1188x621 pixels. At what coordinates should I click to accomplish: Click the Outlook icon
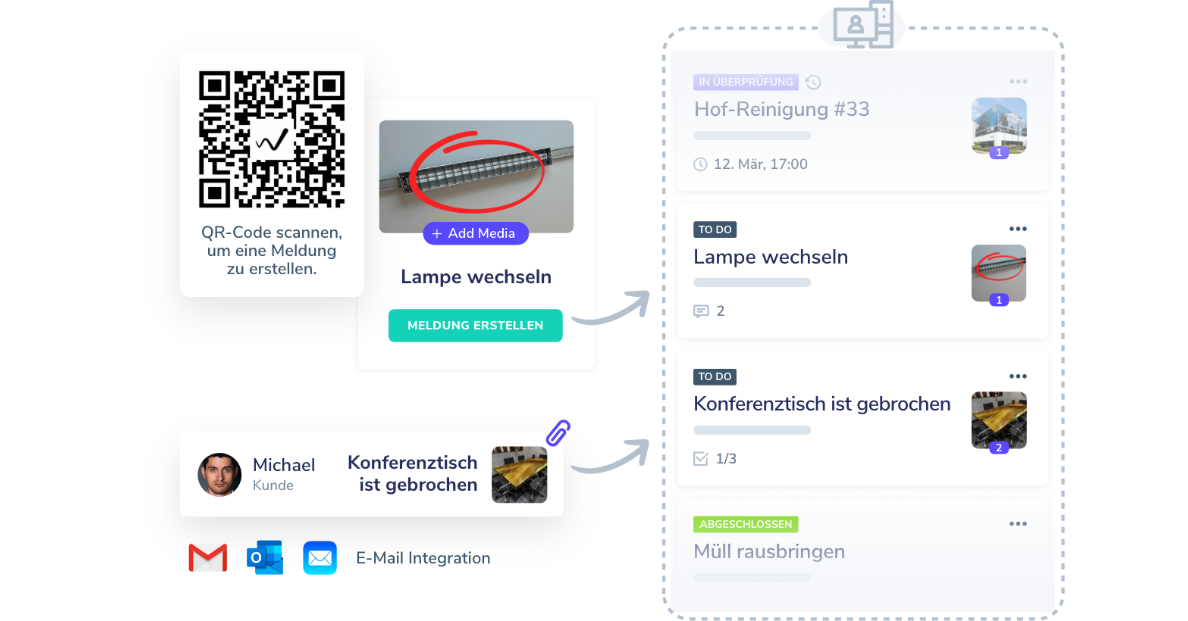point(264,557)
